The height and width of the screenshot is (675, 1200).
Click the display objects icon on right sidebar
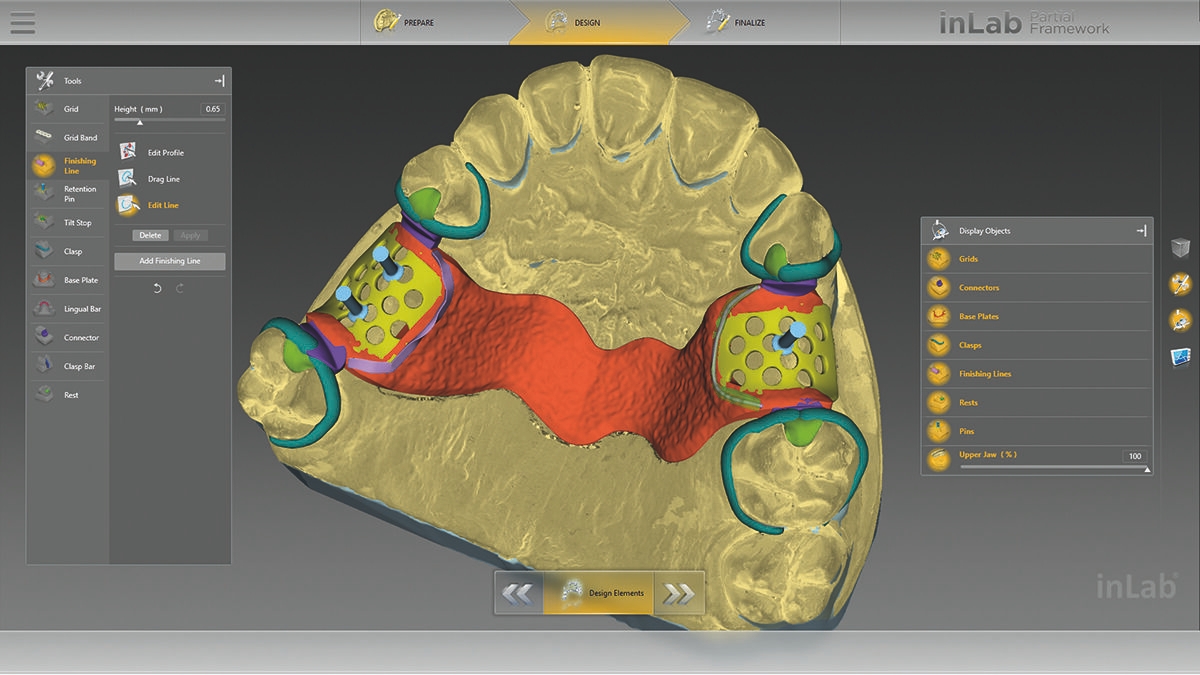[1180, 321]
